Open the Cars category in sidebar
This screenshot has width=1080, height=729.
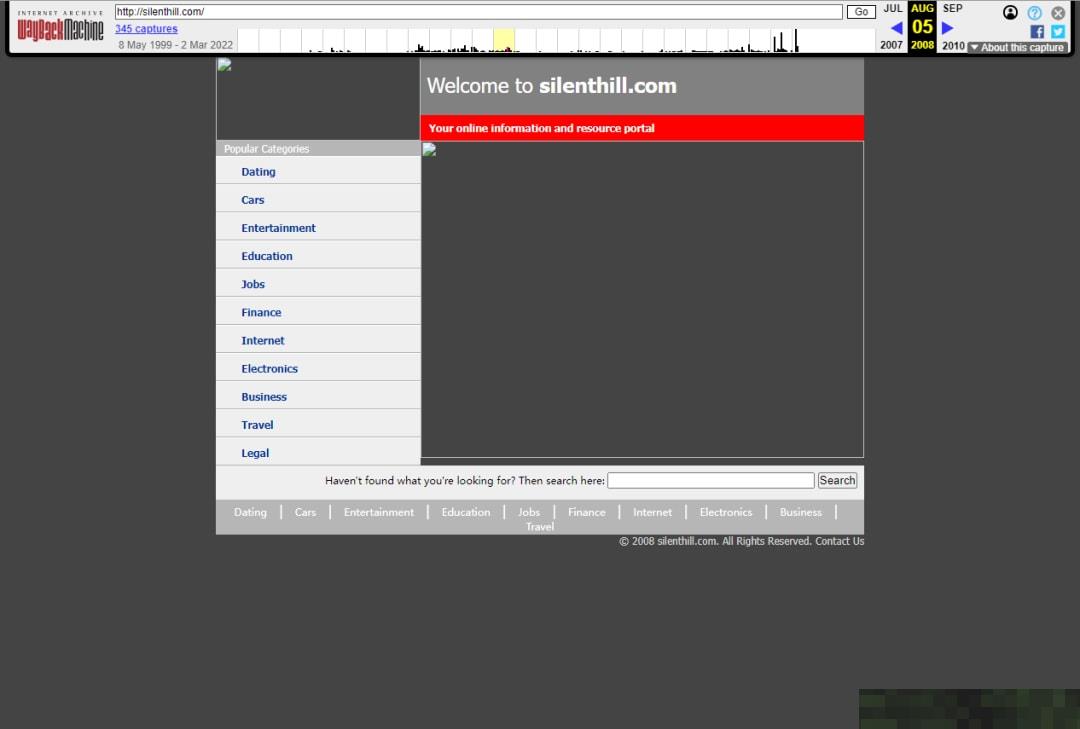253,200
